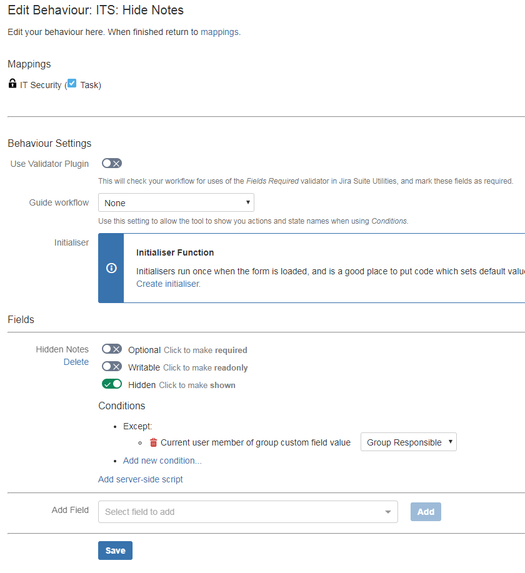Click the 'Except:' condition label
This screenshot has height=573, width=525.
click(x=137, y=426)
